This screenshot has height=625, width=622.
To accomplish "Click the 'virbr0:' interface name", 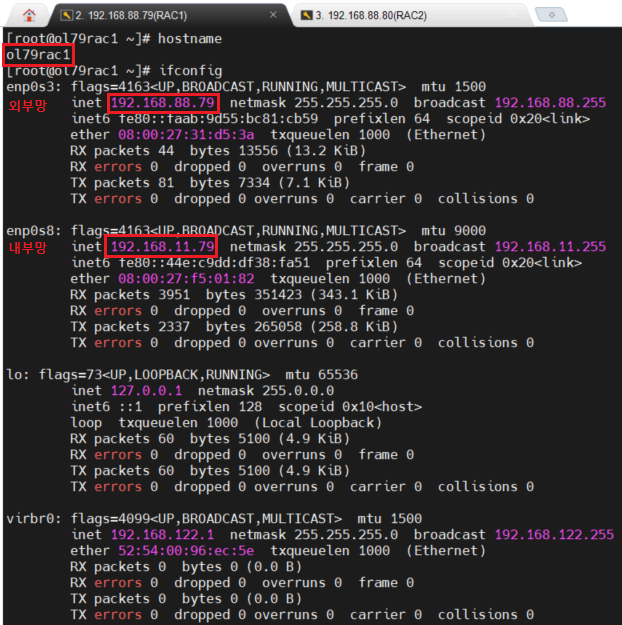I will pos(34,519).
